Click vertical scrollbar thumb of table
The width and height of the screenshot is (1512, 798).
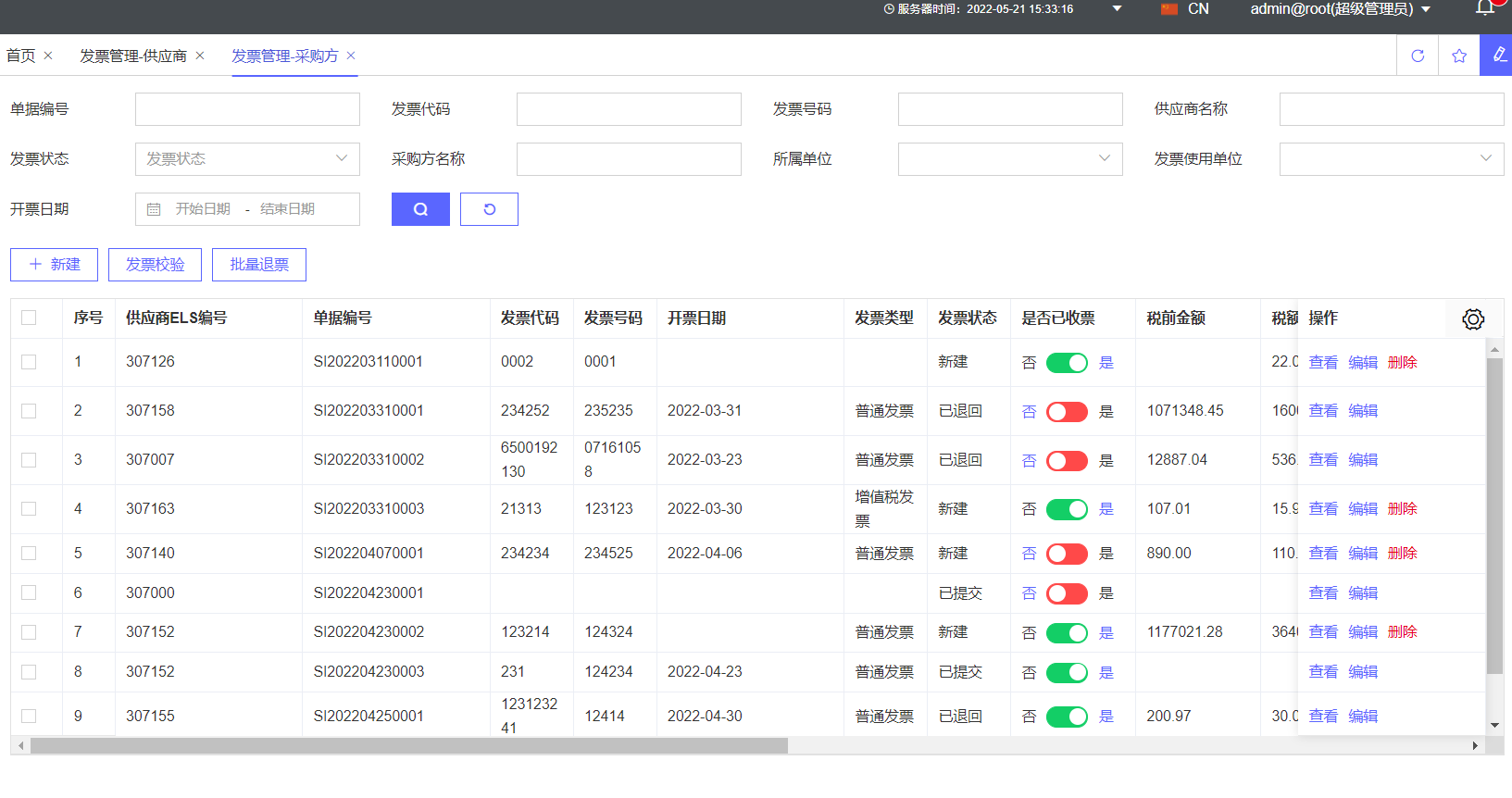1494,516
